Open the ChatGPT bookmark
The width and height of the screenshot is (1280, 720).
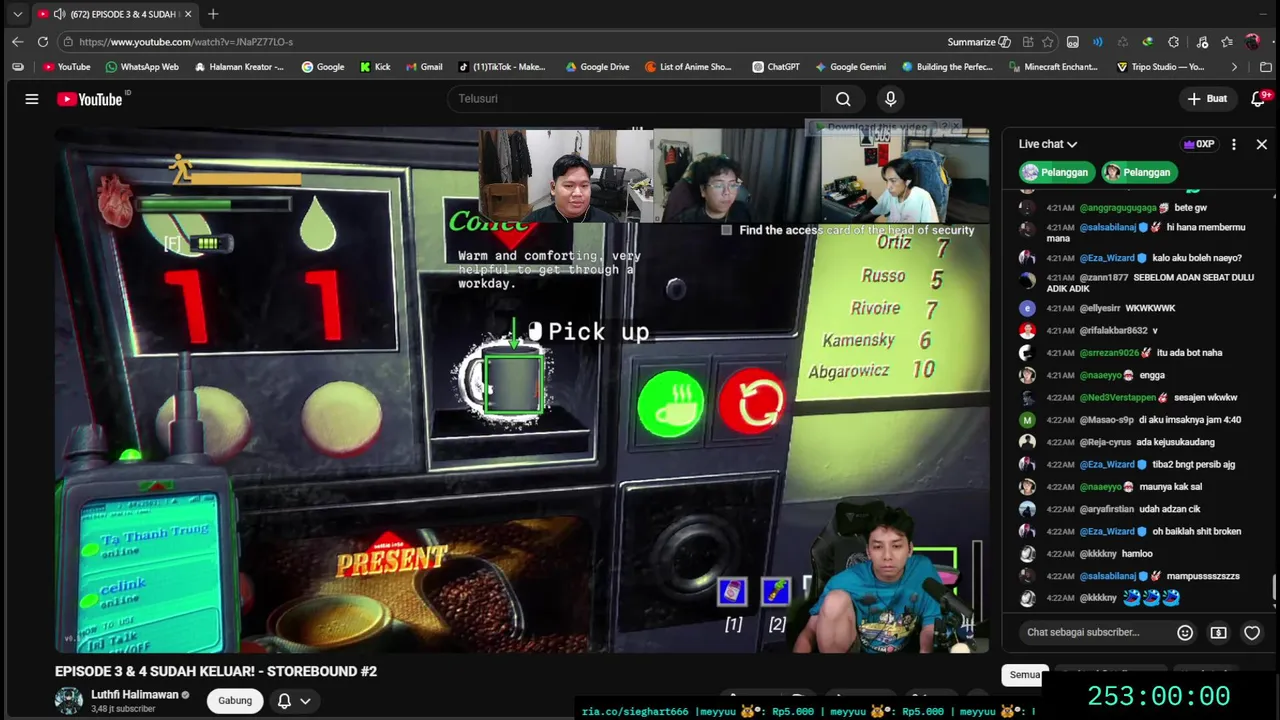pos(775,67)
